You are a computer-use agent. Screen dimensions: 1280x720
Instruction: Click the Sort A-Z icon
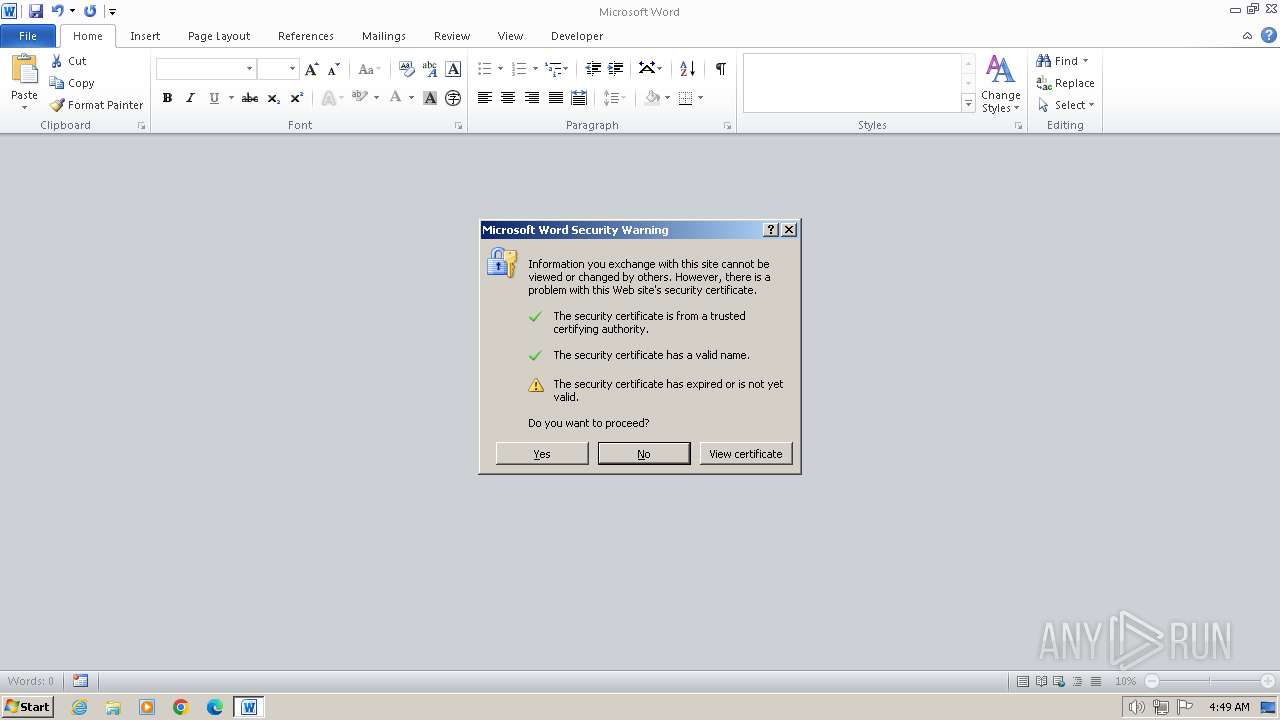tap(687, 69)
